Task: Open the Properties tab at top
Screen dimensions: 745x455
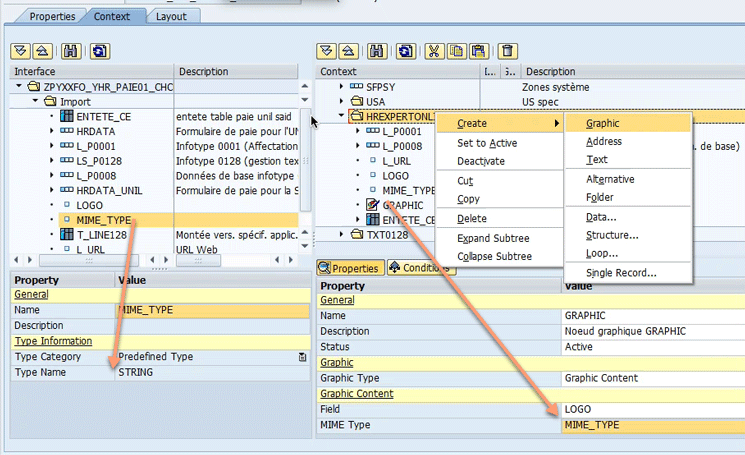Action: click(x=52, y=16)
